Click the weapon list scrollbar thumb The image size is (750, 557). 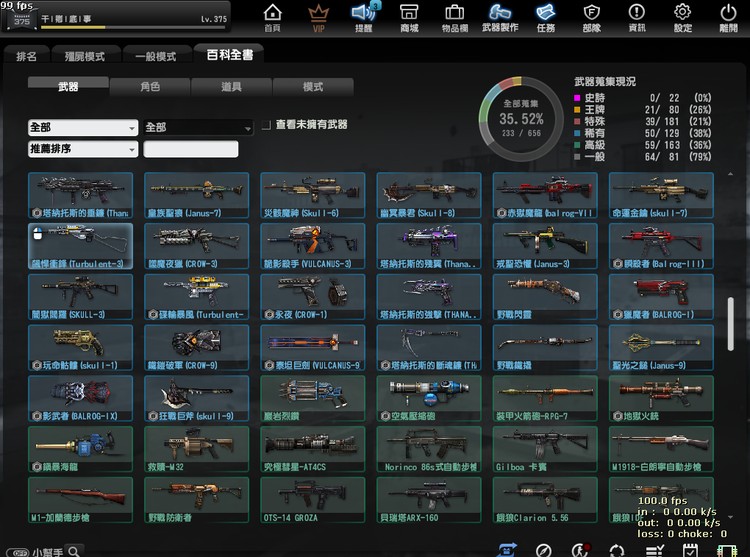coord(730,324)
